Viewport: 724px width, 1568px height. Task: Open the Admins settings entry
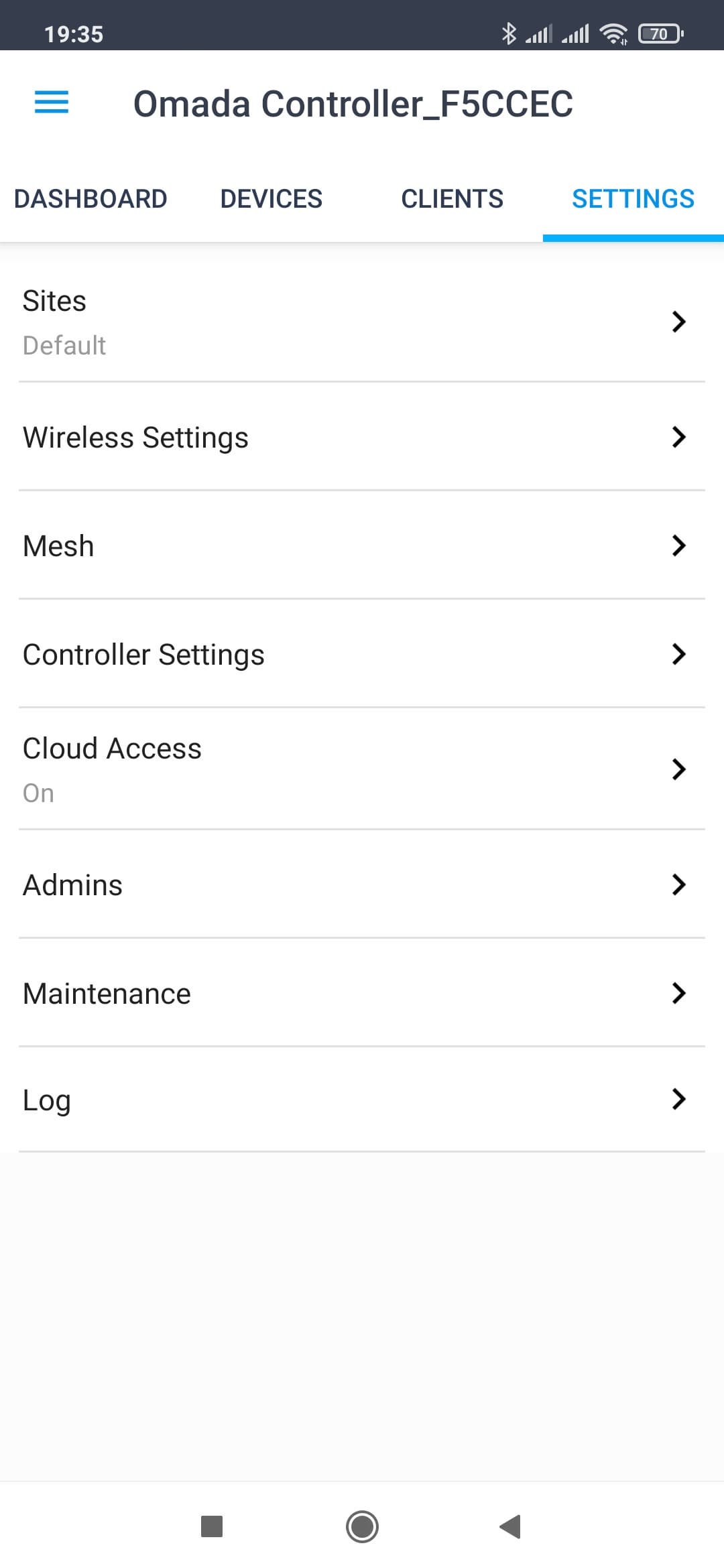(x=362, y=885)
